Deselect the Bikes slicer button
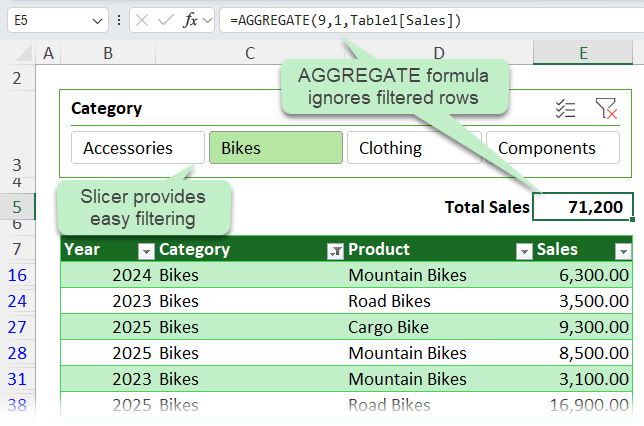This screenshot has width=644, height=426. pos(275,148)
